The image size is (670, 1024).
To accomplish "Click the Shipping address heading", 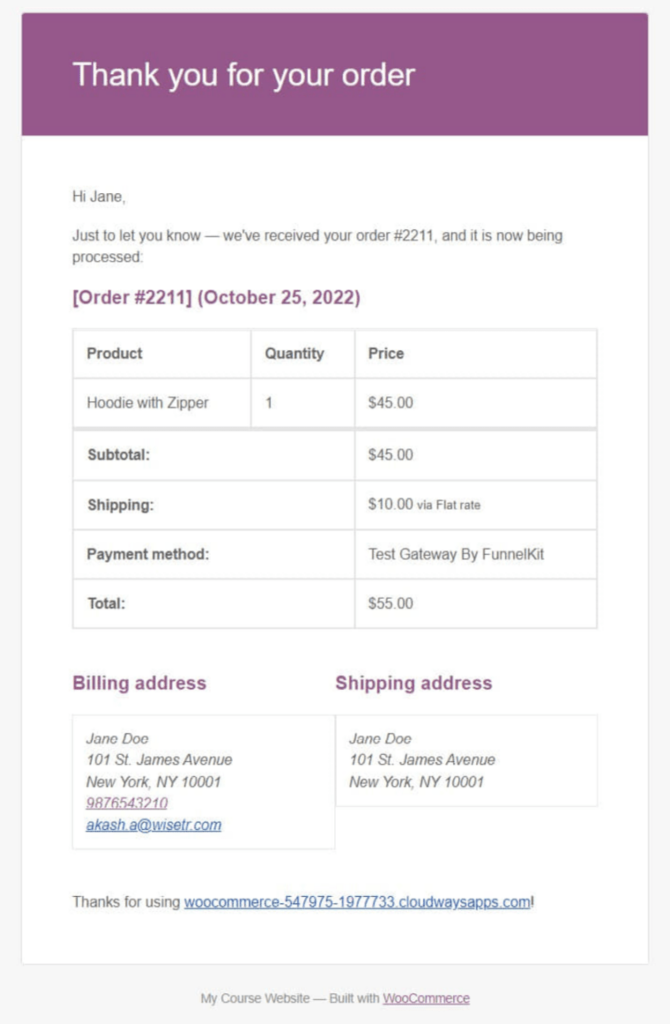I will click(x=413, y=683).
